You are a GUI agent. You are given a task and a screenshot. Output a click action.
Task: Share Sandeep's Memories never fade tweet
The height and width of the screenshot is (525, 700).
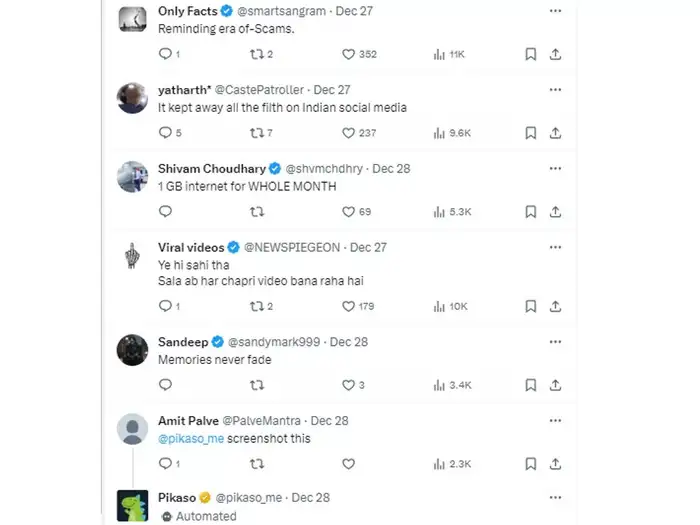tap(556, 385)
